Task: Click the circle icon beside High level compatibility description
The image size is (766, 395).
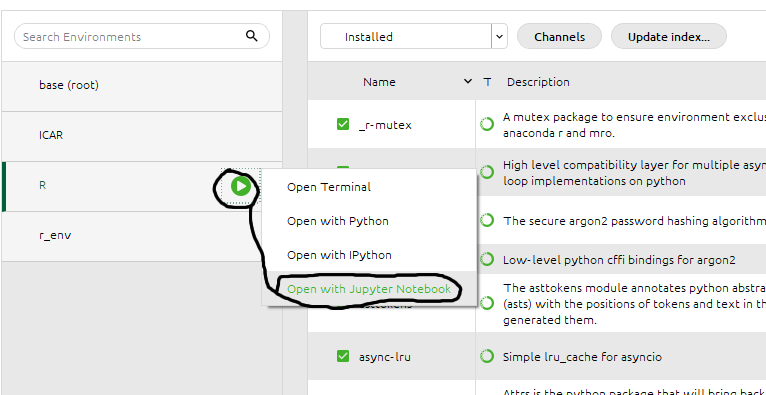Action: click(x=487, y=172)
